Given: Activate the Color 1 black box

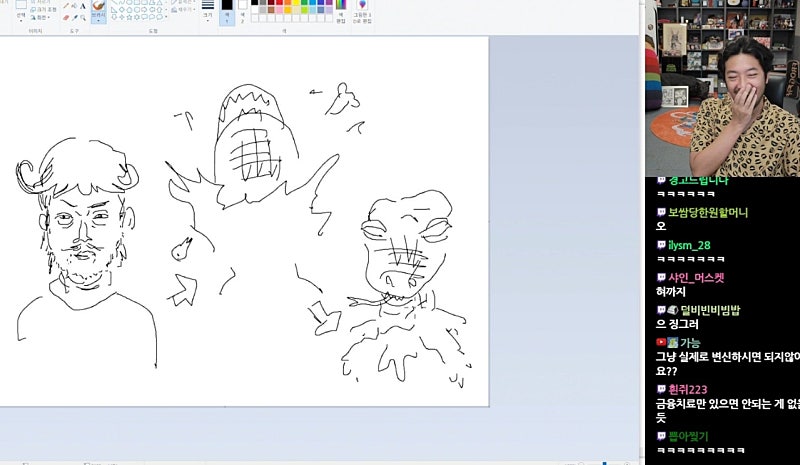Looking at the screenshot, I should [x=227, y=12].
